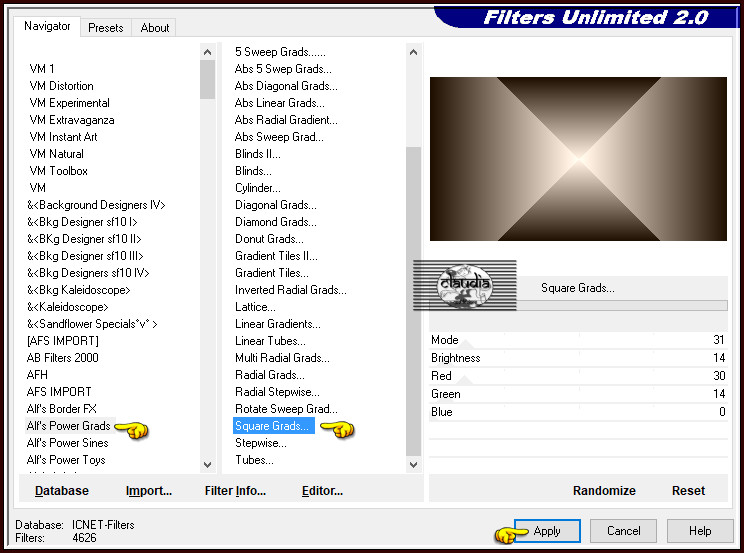Image resolution: width=744 pixels, height=553 pixels.
Task: Click the filter list scrollbar thumb
Action: (413, 301)
